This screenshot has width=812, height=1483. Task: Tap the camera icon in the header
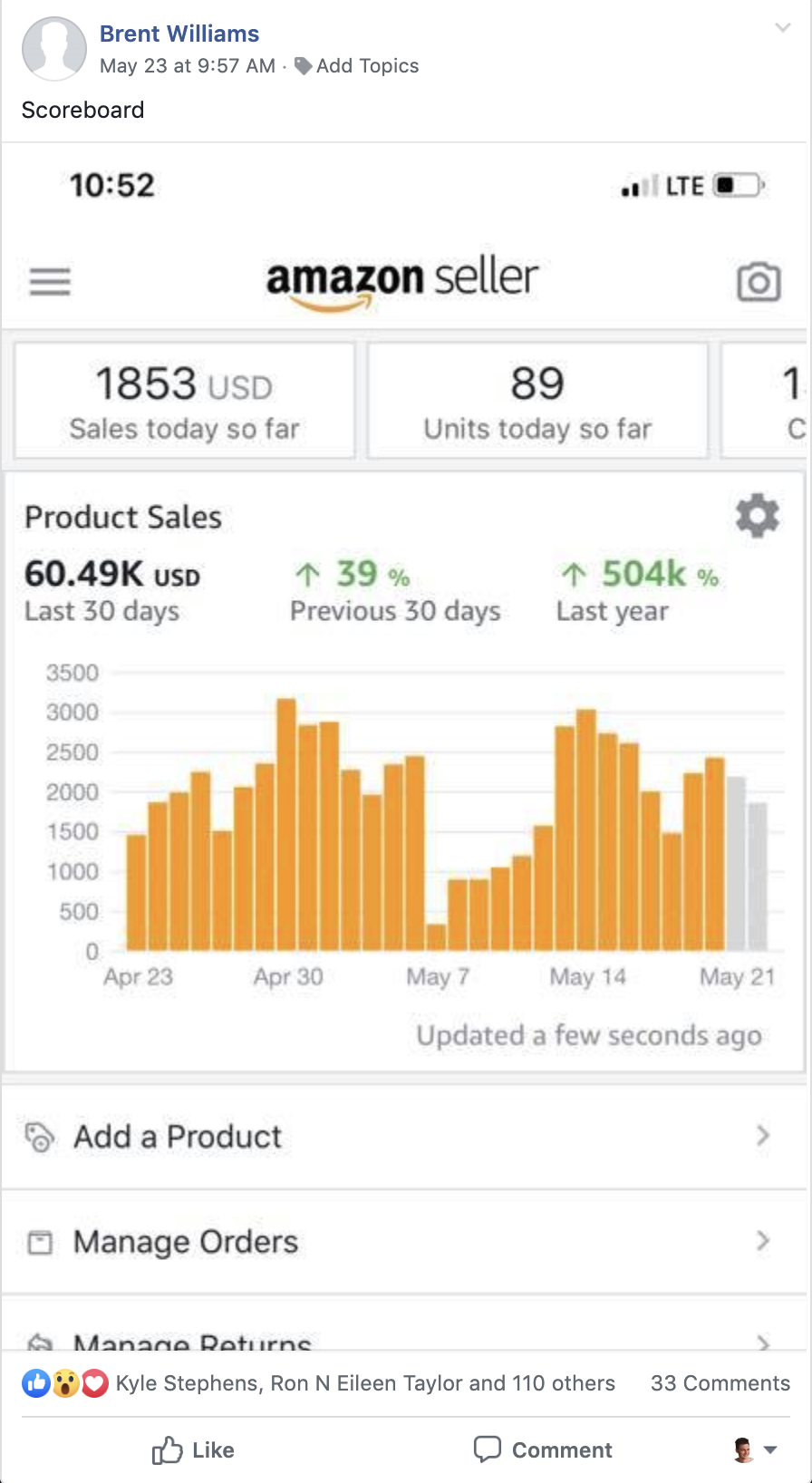[759, 282]
